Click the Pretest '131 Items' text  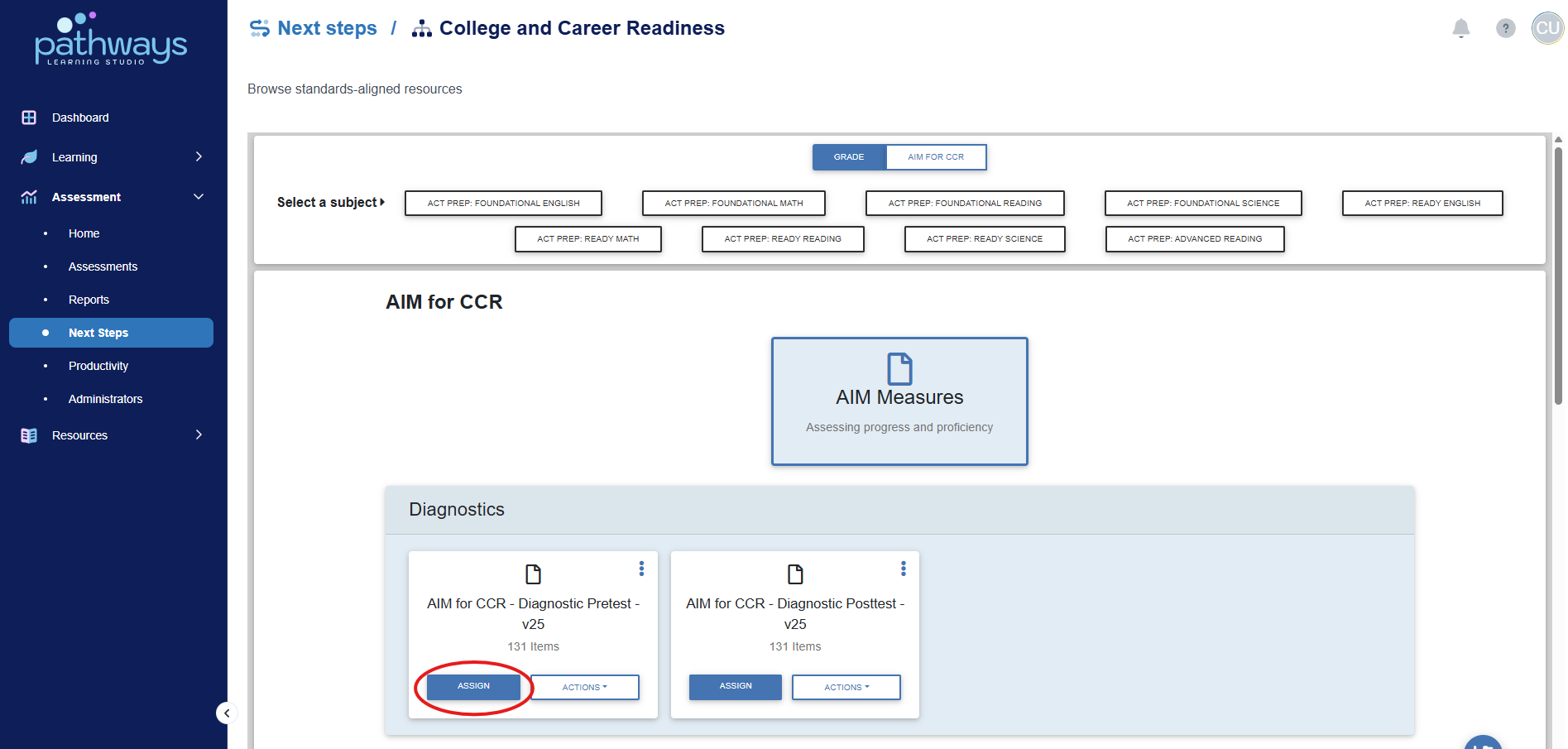click(x=534, y=646)
